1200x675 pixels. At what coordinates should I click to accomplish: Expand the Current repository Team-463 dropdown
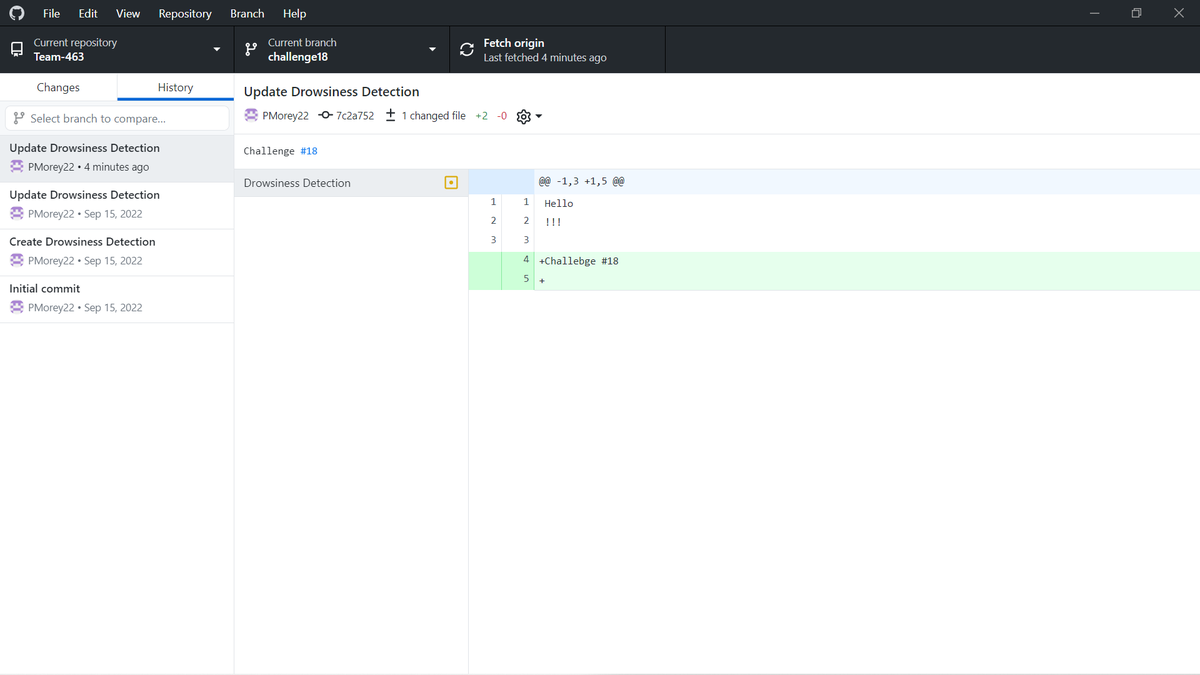[117, 50]
